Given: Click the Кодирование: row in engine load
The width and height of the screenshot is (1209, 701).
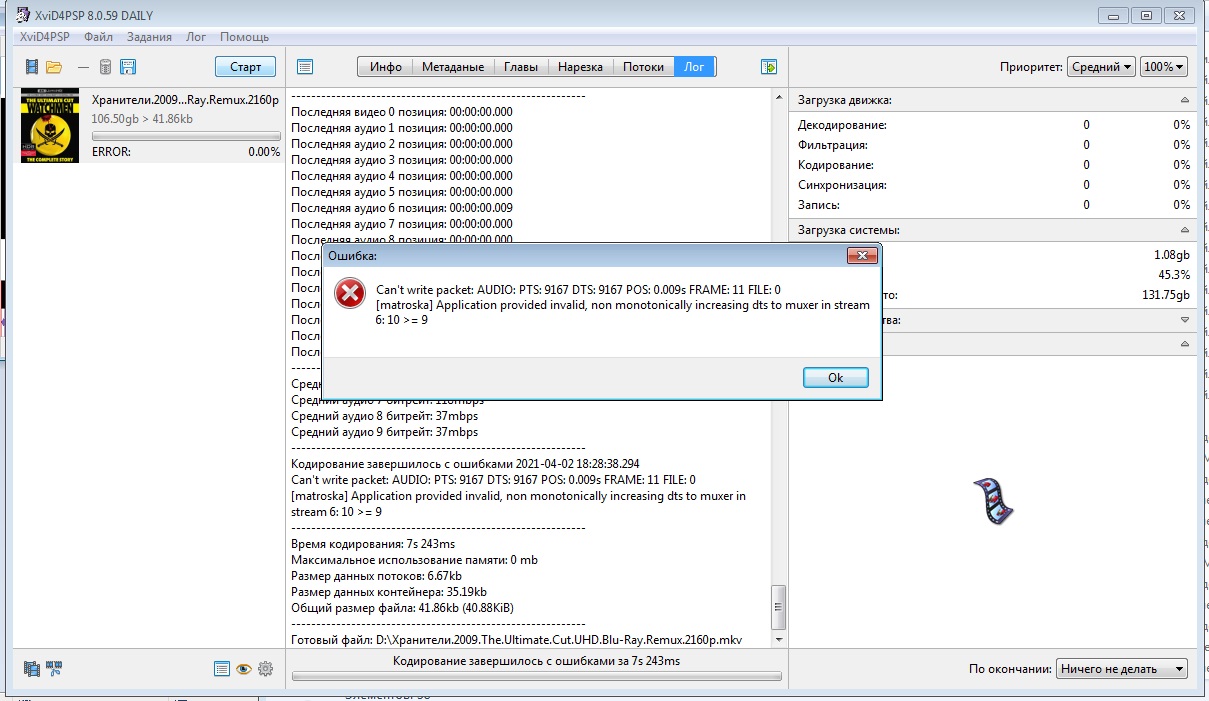Looking at the screenshot, I should click(994, 165).
